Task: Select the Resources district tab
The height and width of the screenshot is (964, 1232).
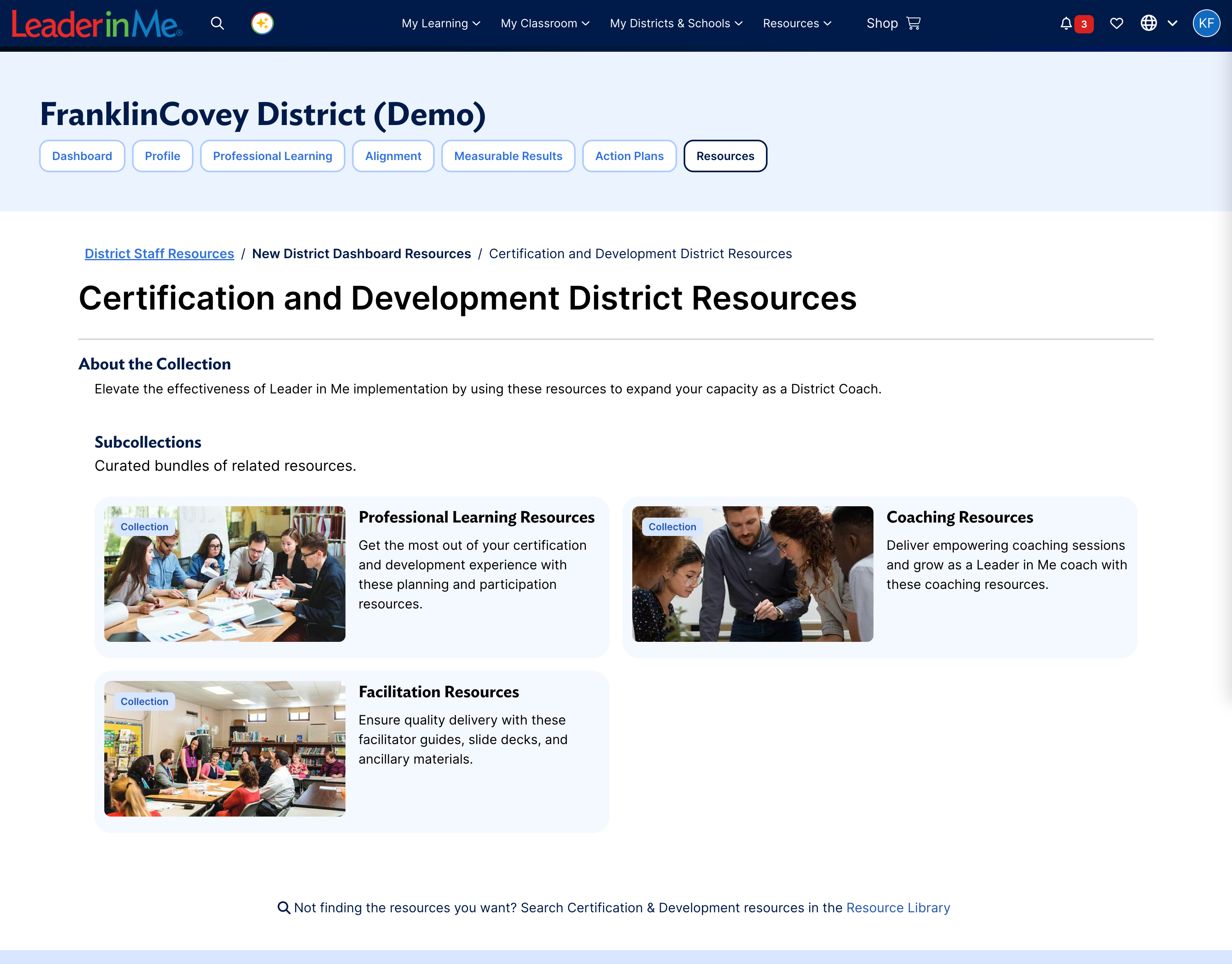Action: click(726, 156)
